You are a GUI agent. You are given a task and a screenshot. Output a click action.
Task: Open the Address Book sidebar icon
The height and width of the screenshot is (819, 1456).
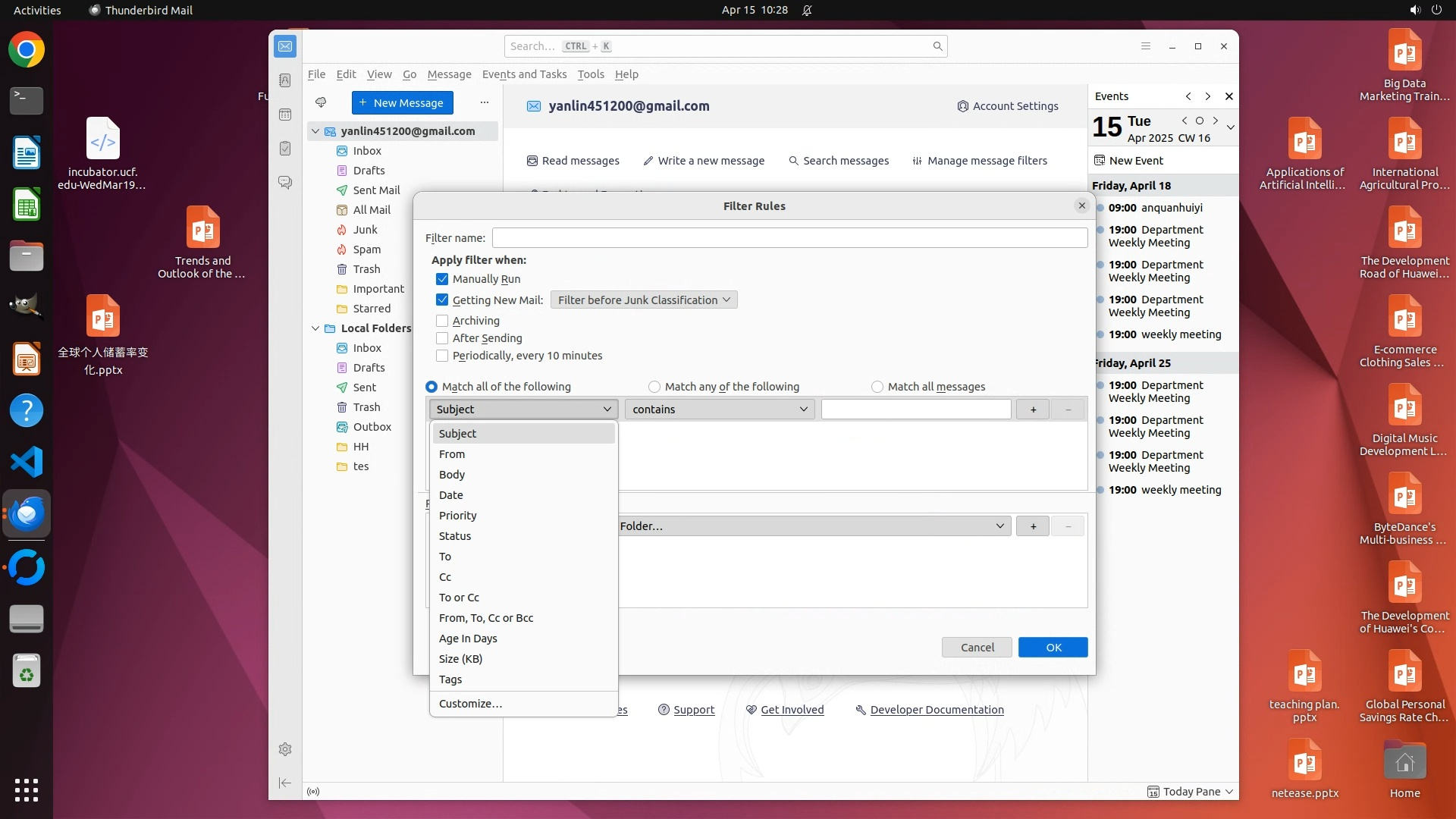pos(285,80)
